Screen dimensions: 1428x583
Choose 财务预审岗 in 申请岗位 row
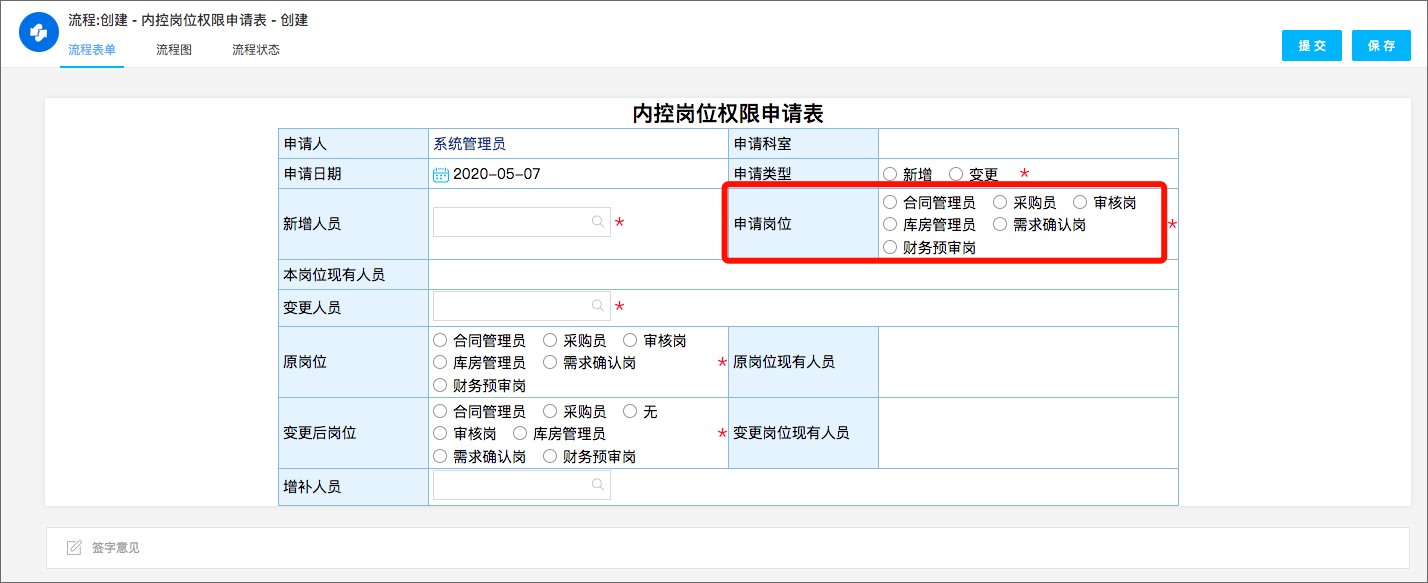[890, 247]
